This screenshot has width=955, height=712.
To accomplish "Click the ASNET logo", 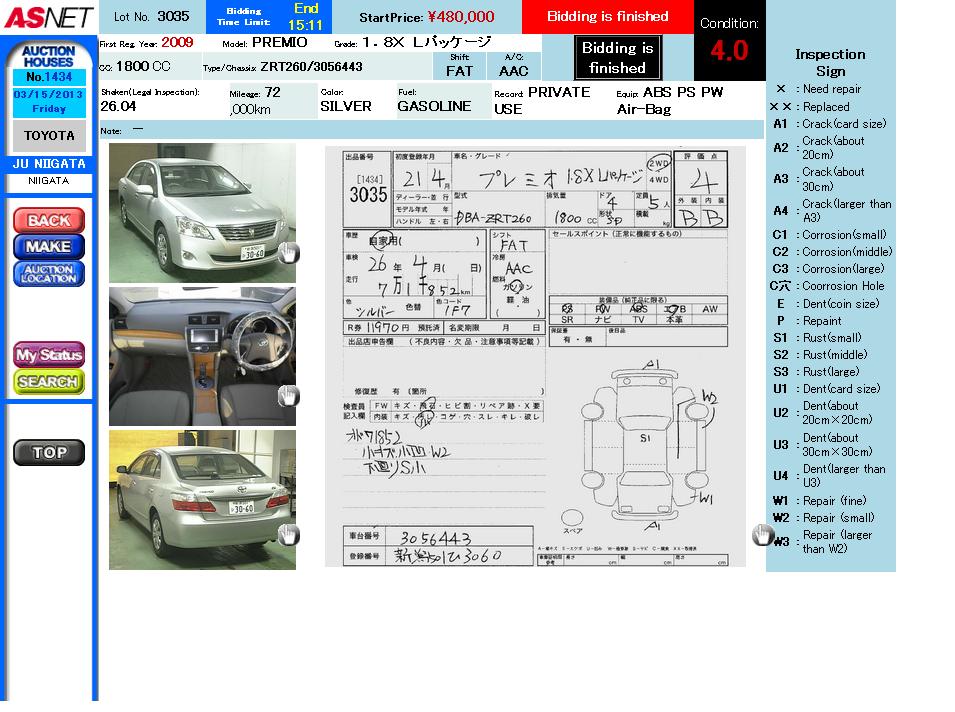I will pyautogui.click(x=48, y=17).
